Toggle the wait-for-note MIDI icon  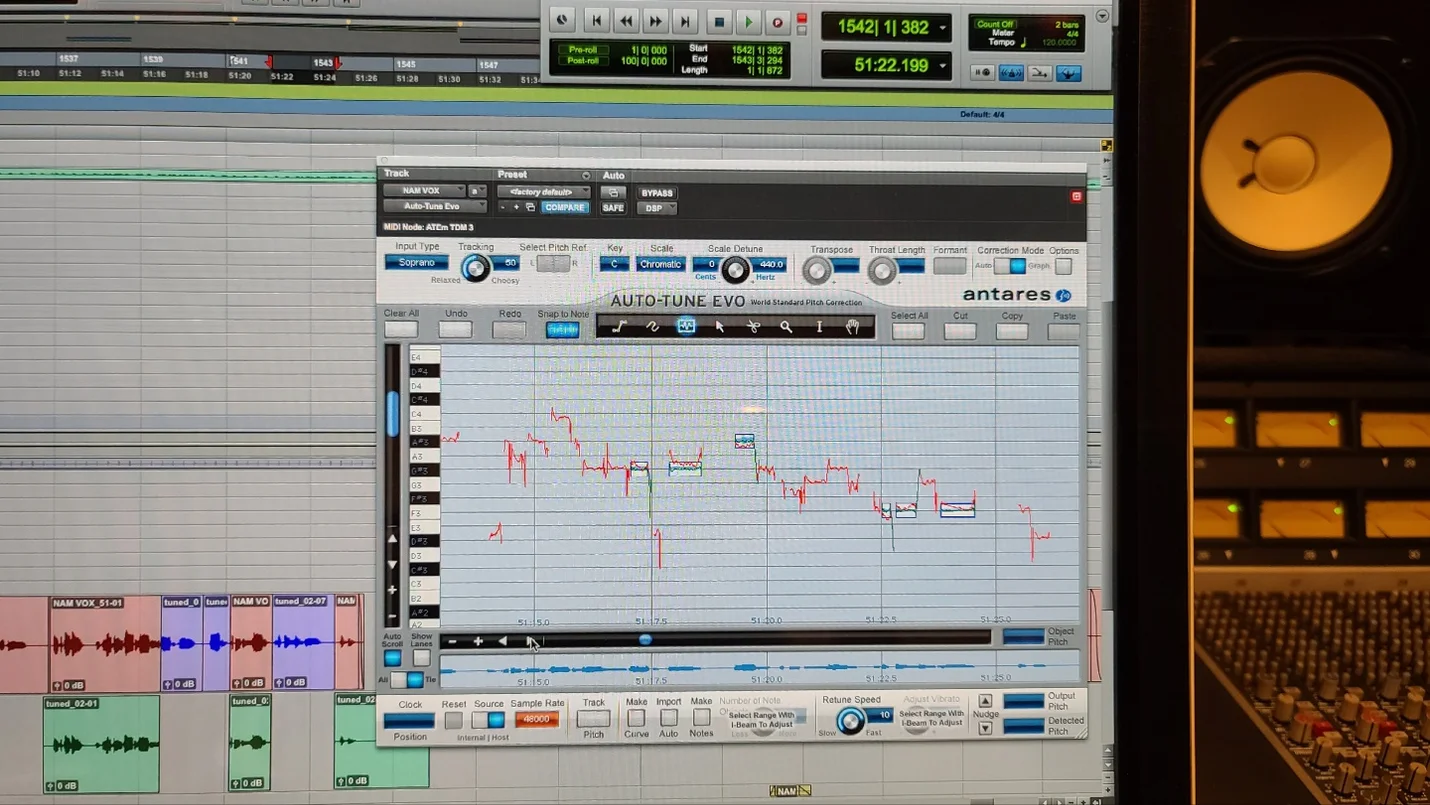tap(983, 73)
